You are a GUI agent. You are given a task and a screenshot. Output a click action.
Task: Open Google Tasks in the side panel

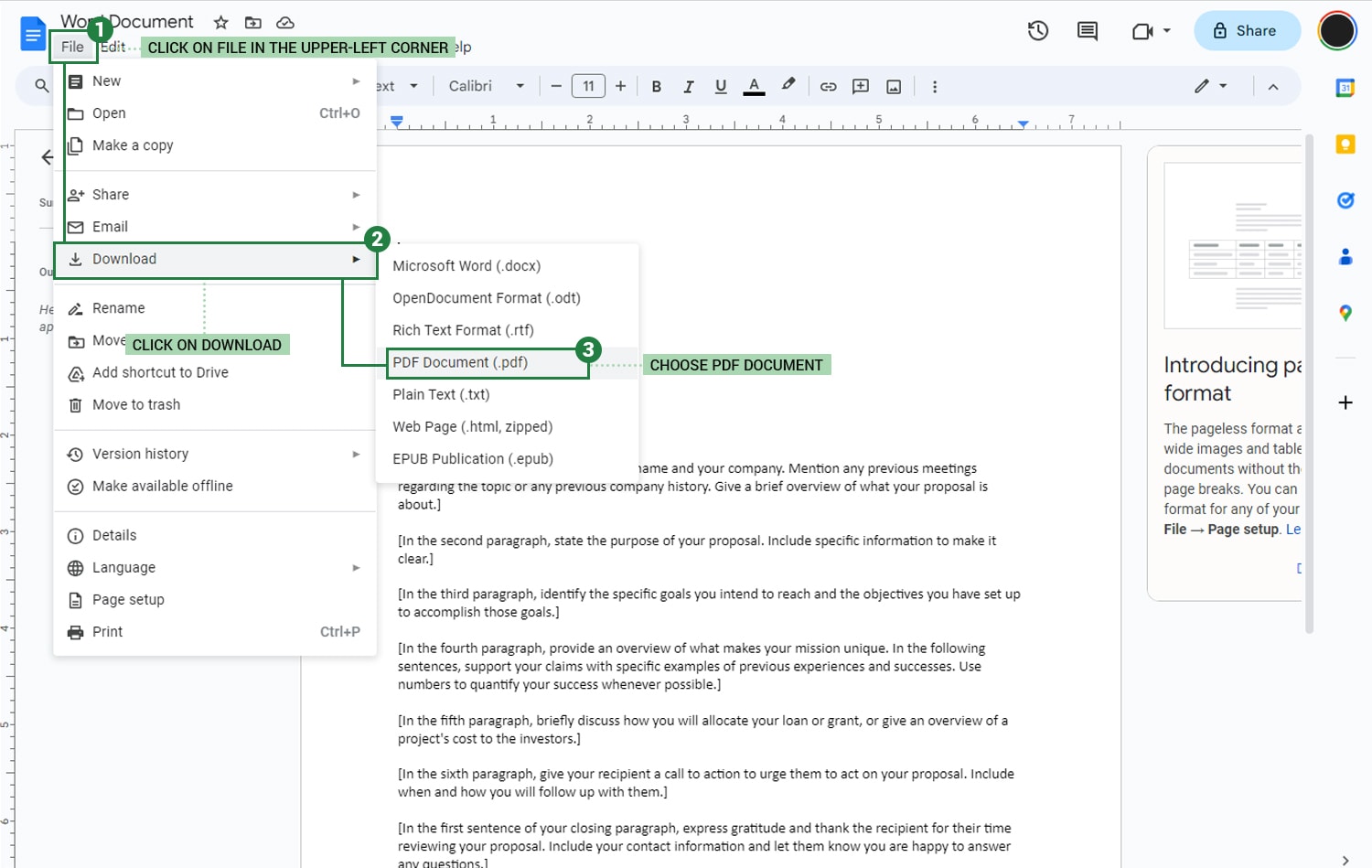coord(1345,199)
